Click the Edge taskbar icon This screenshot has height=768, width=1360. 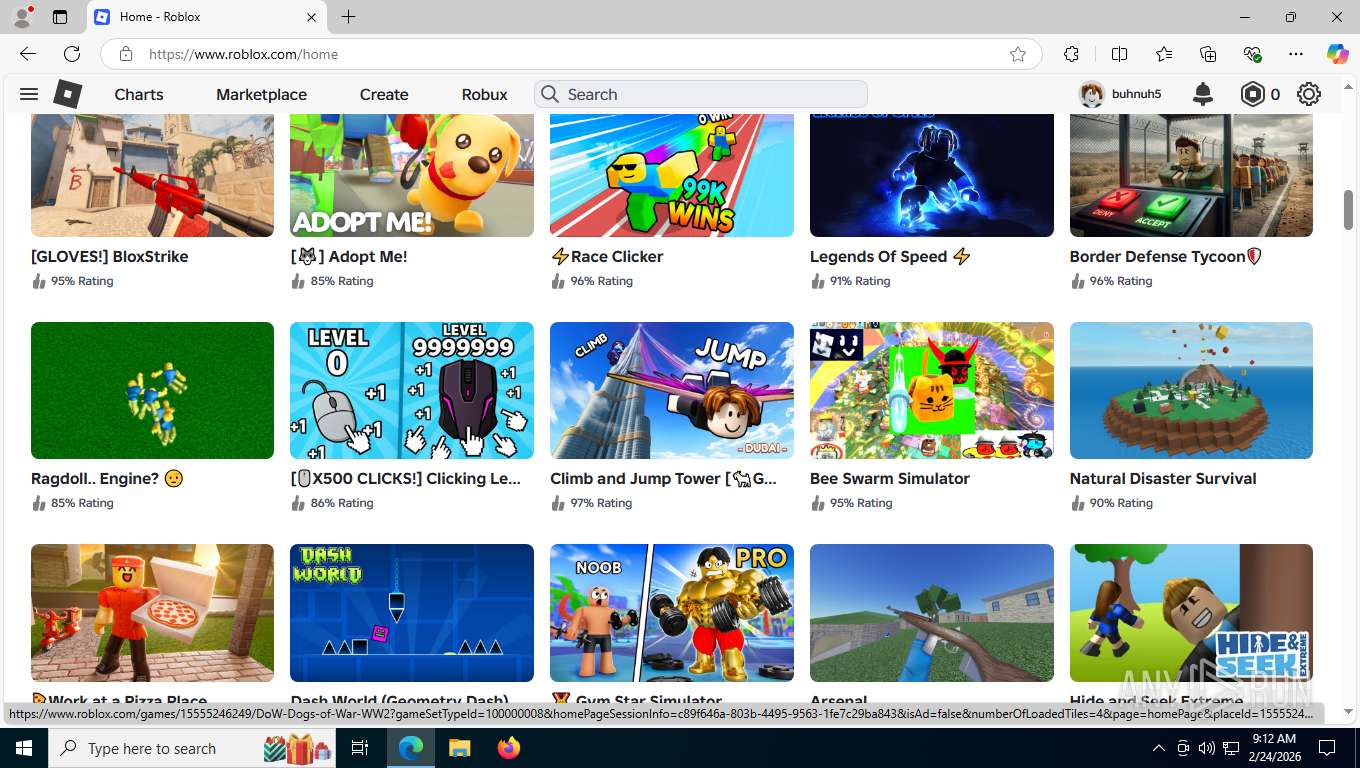click(410, 748)
